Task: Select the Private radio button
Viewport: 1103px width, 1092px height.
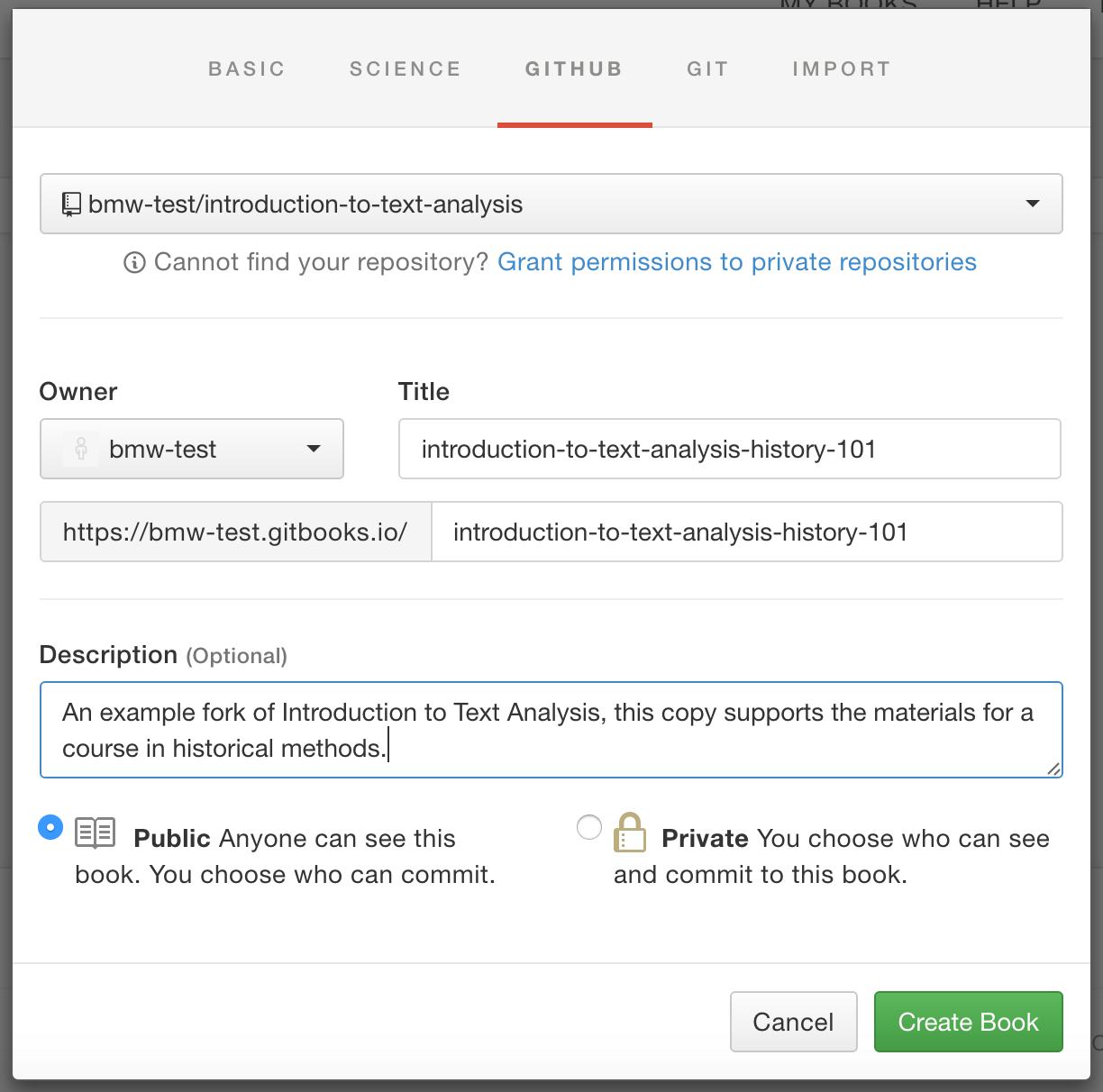Action: 589,827
